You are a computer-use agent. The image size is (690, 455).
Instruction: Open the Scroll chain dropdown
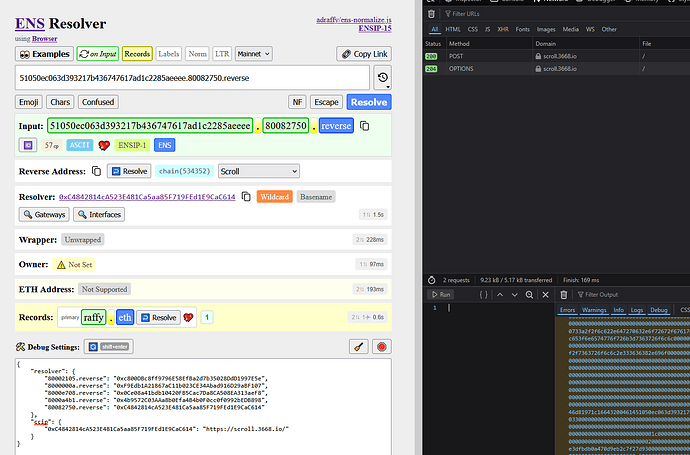click(x=259, y=171)
